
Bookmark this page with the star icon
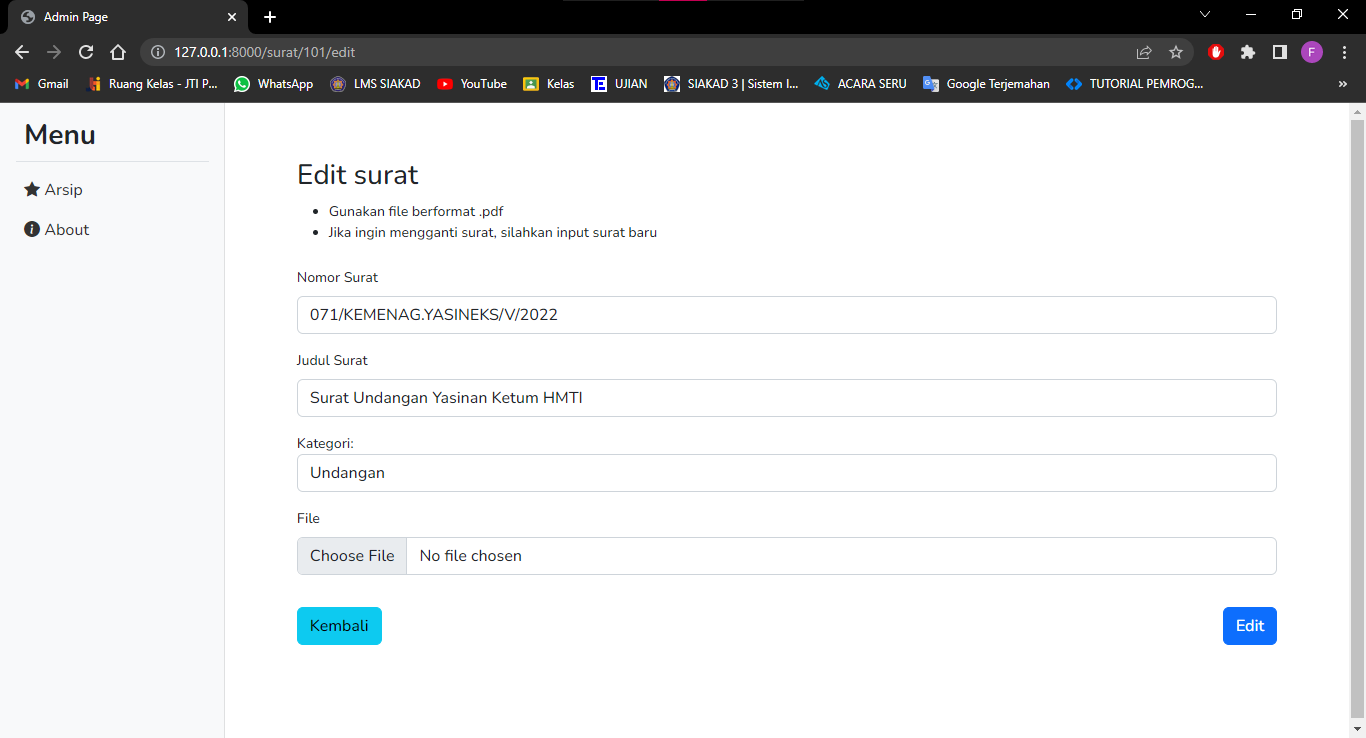point(1175,51)
